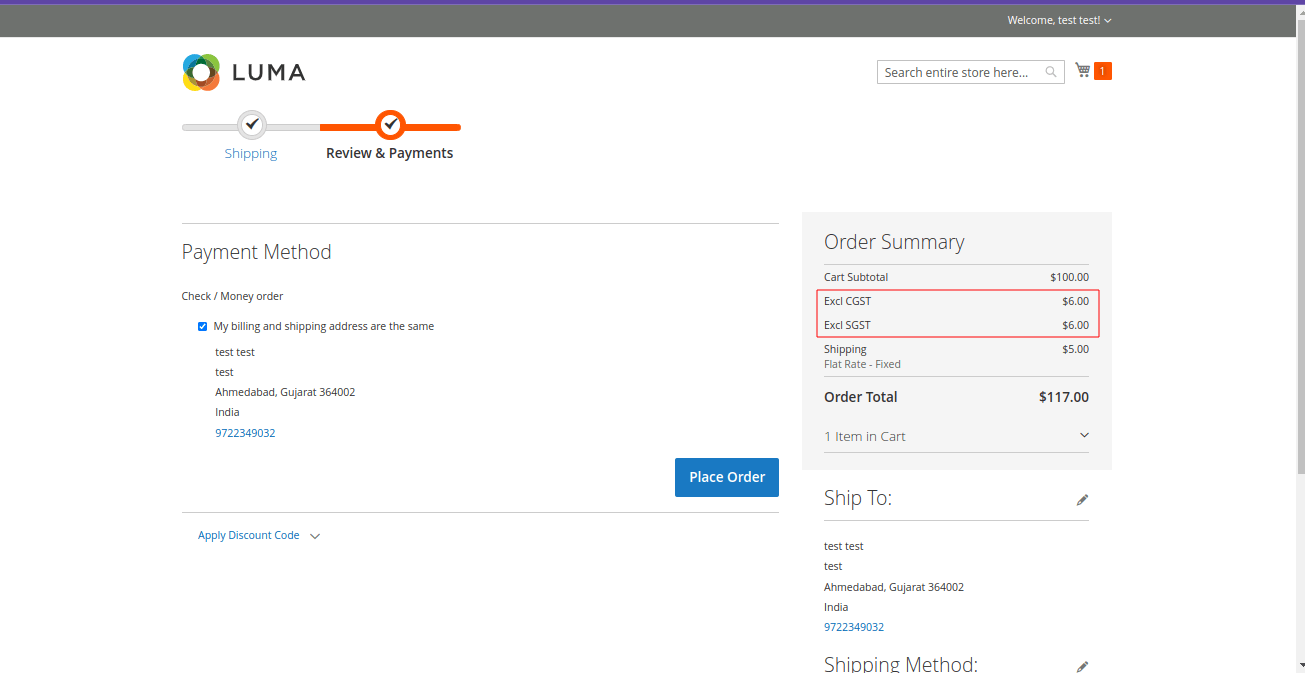Click the 'Search entire store here' input field

960,72
